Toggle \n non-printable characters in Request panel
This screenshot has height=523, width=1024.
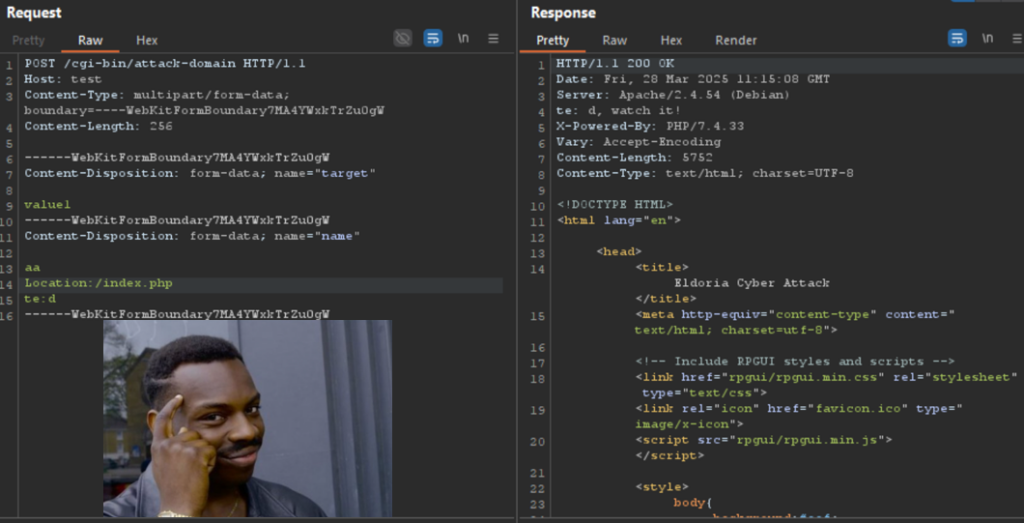tap(463, 39)
